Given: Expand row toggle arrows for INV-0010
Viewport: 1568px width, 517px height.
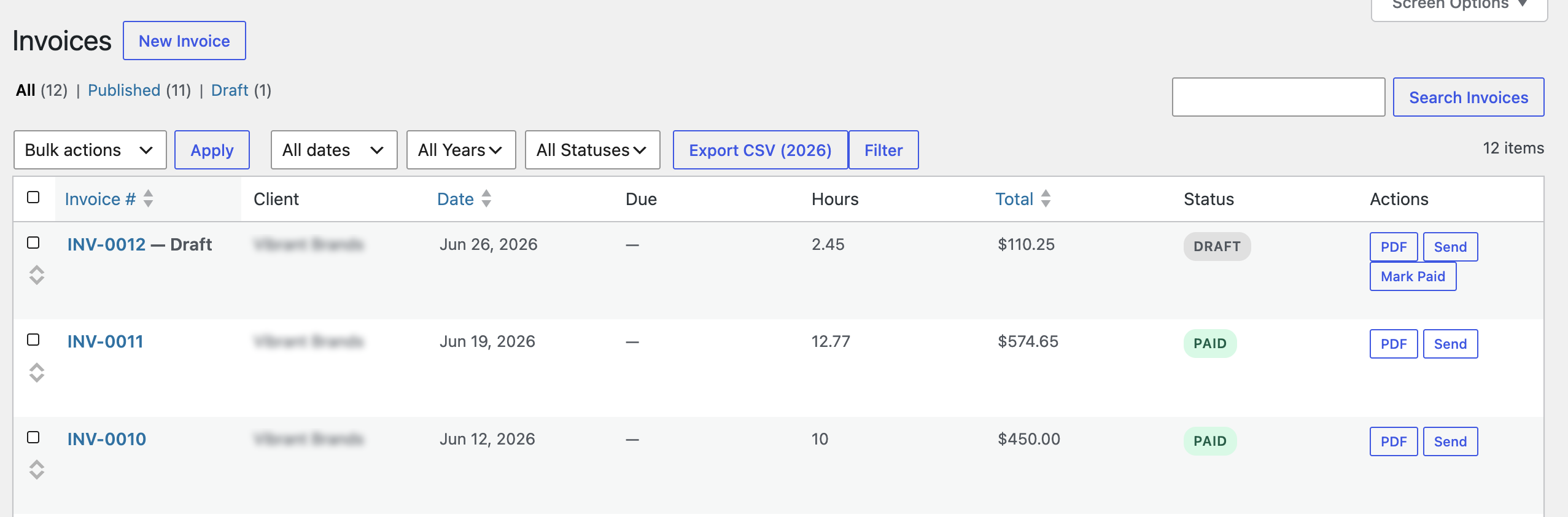Looking at the screenshot, I should click(x=37, y=470).
